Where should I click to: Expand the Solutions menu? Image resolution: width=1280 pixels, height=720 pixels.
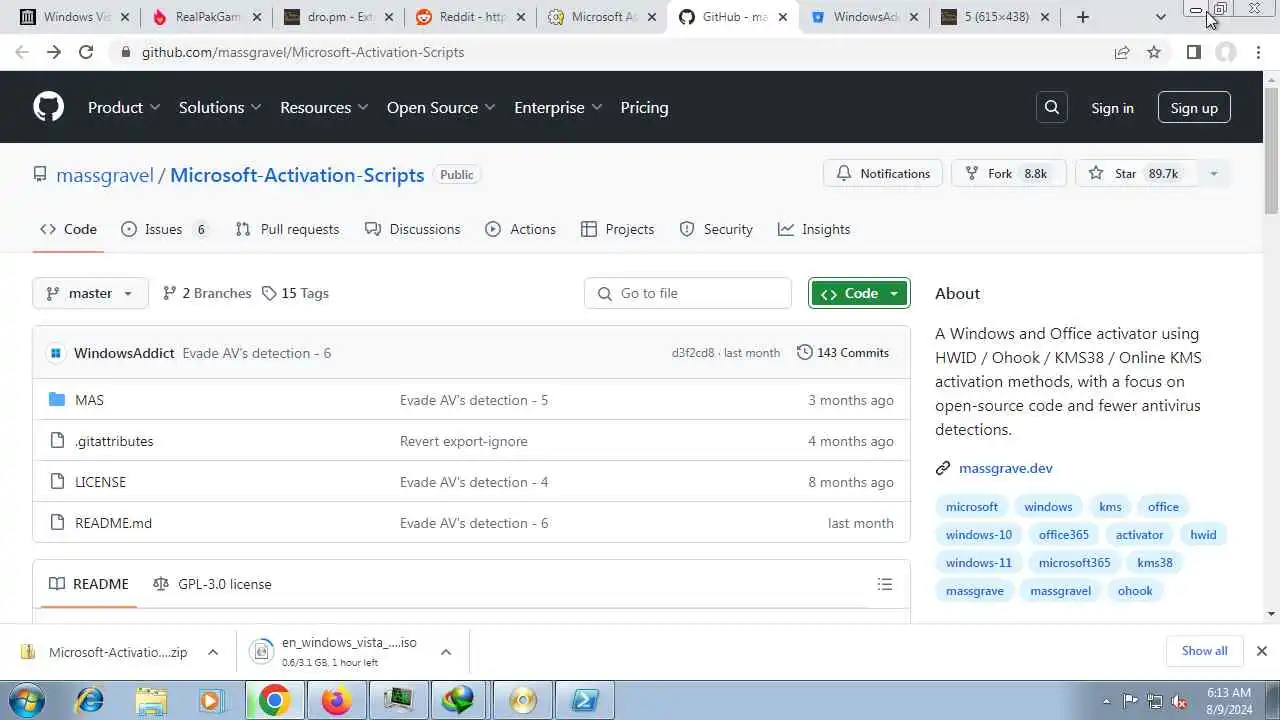tap(220, 107)
